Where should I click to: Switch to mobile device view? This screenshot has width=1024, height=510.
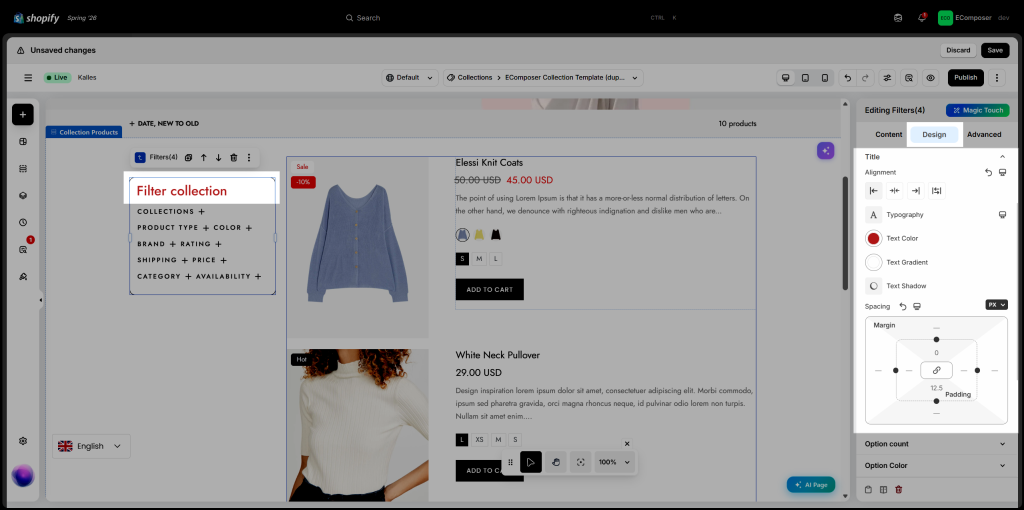[x=825, y=78]
